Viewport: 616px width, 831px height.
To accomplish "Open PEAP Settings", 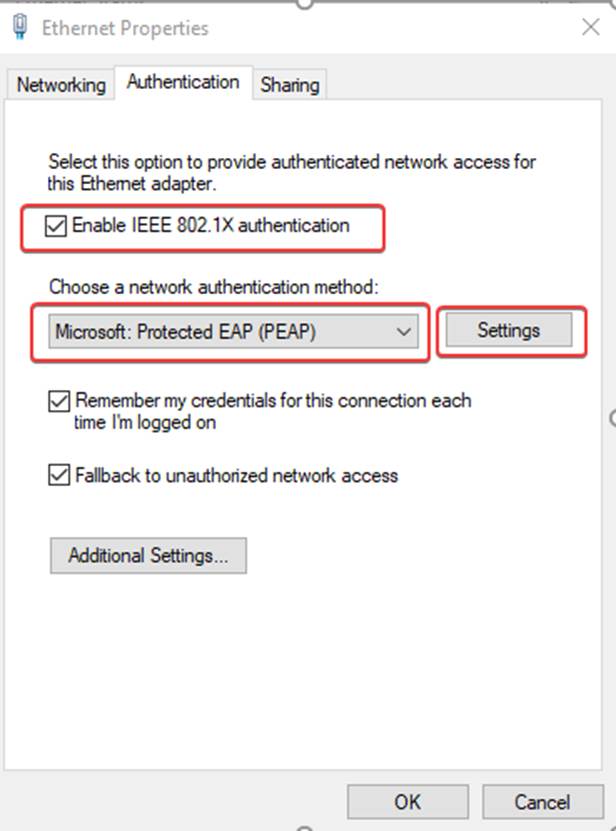I will click(x=508, y=330).
